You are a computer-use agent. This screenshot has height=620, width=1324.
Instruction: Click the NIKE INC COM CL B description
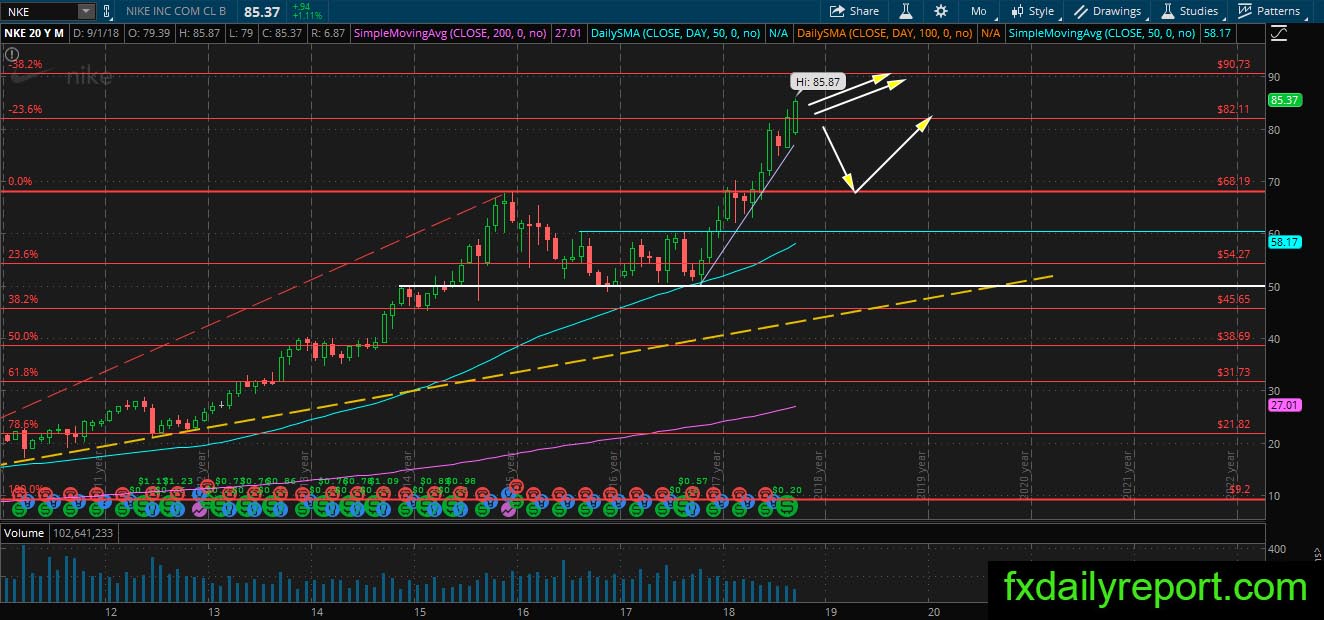pos(178,11)
